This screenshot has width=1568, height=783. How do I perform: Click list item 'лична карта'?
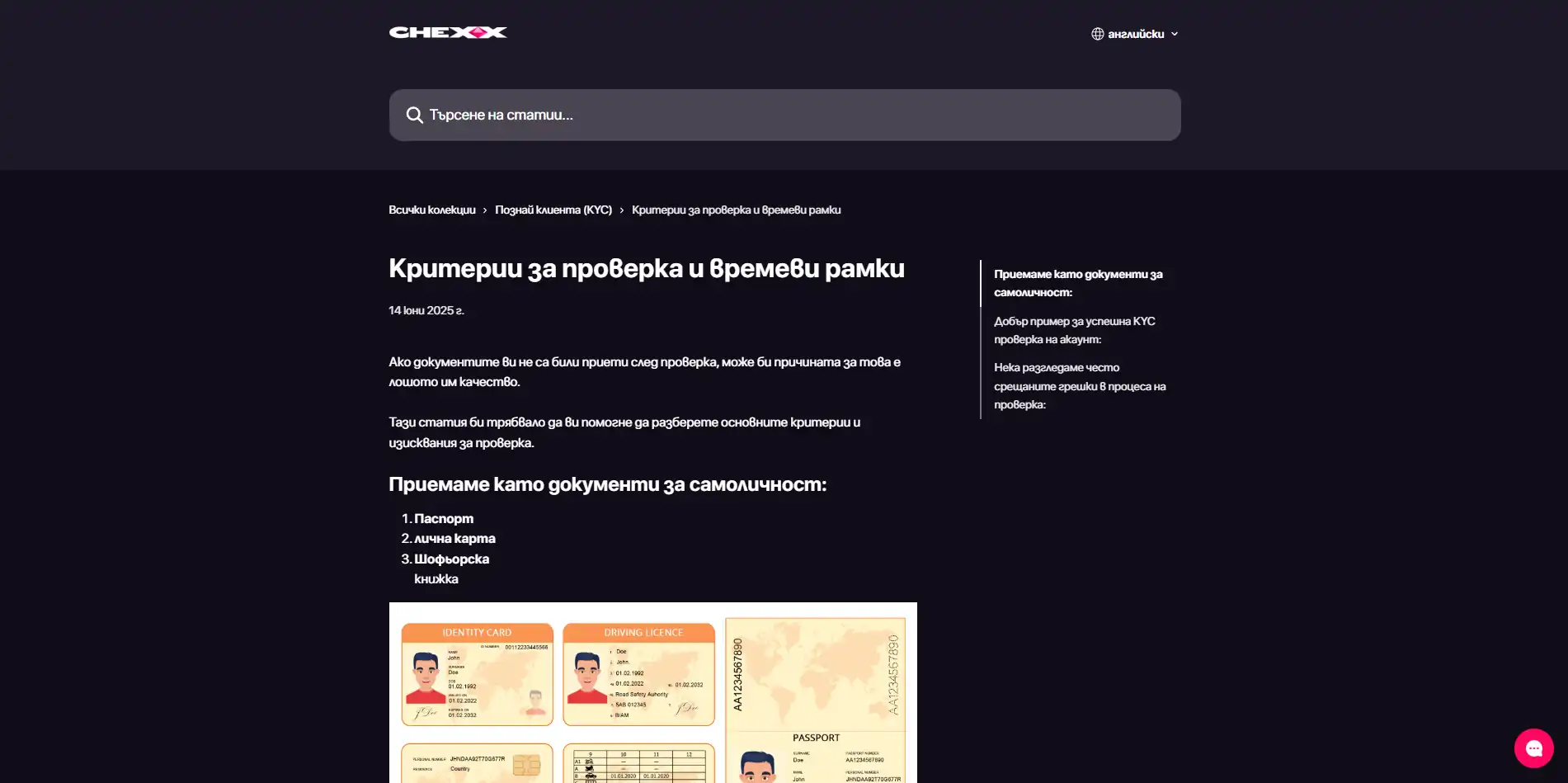click(454, 538)
